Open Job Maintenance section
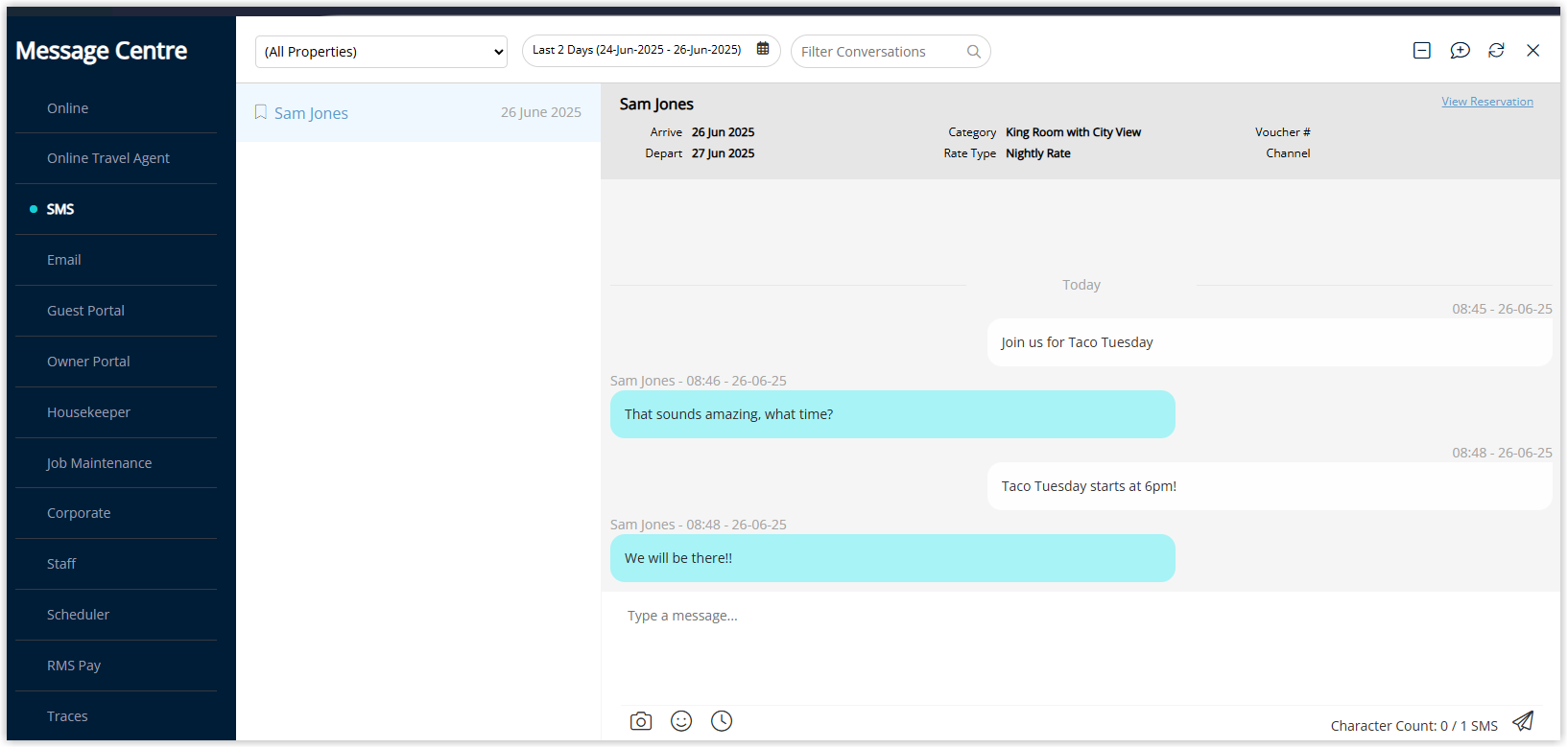Image resolution: width=1568 pixels, height=748 pixels. click(x=99, y=463)
